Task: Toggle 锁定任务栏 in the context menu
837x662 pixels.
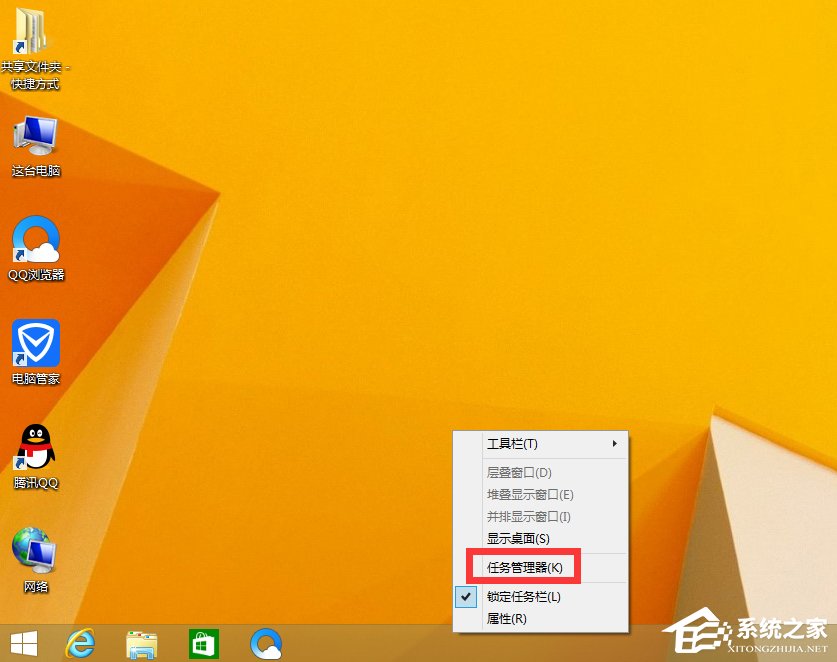Action: coord(524,595)
